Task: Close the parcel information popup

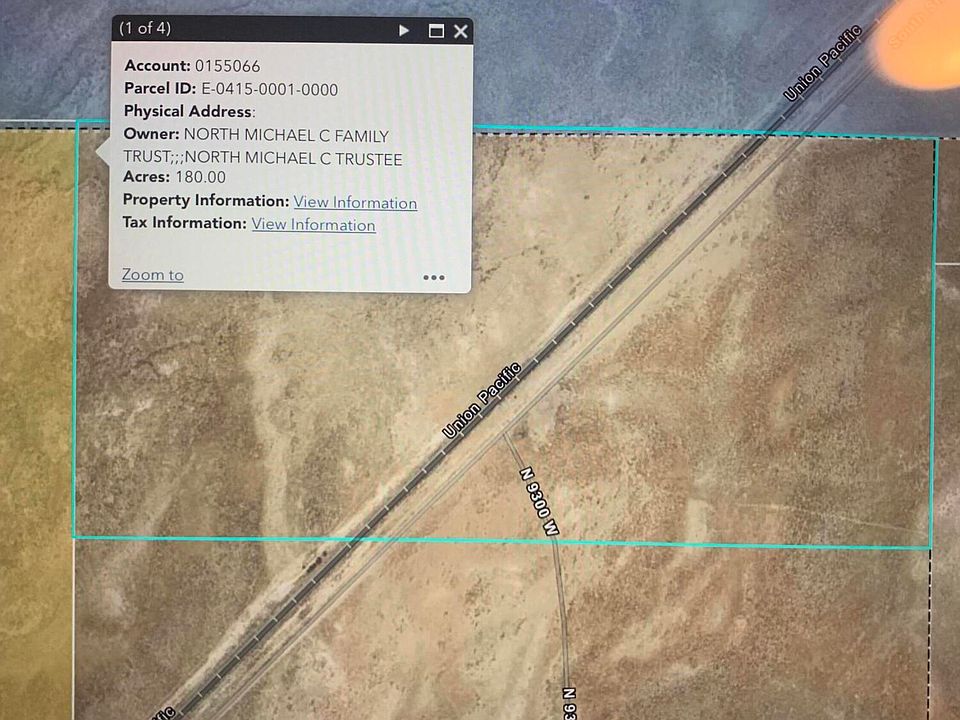Action: point(460,30)
